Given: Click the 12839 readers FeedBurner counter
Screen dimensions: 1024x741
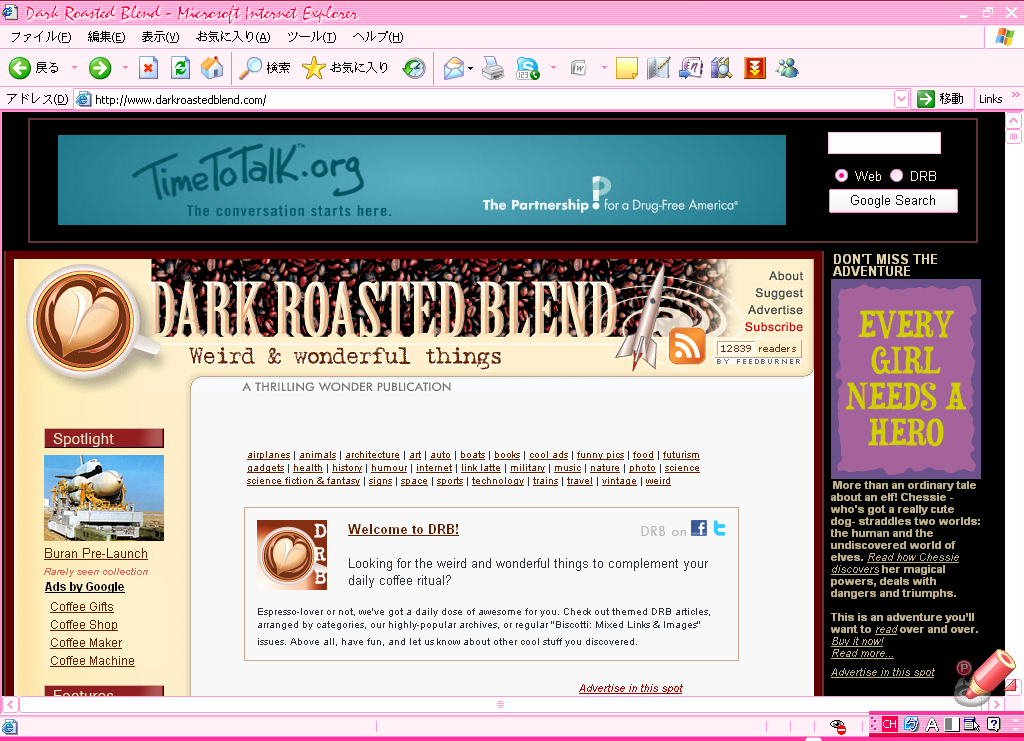Looking at the screenshot, I should (x=759, y=349).
